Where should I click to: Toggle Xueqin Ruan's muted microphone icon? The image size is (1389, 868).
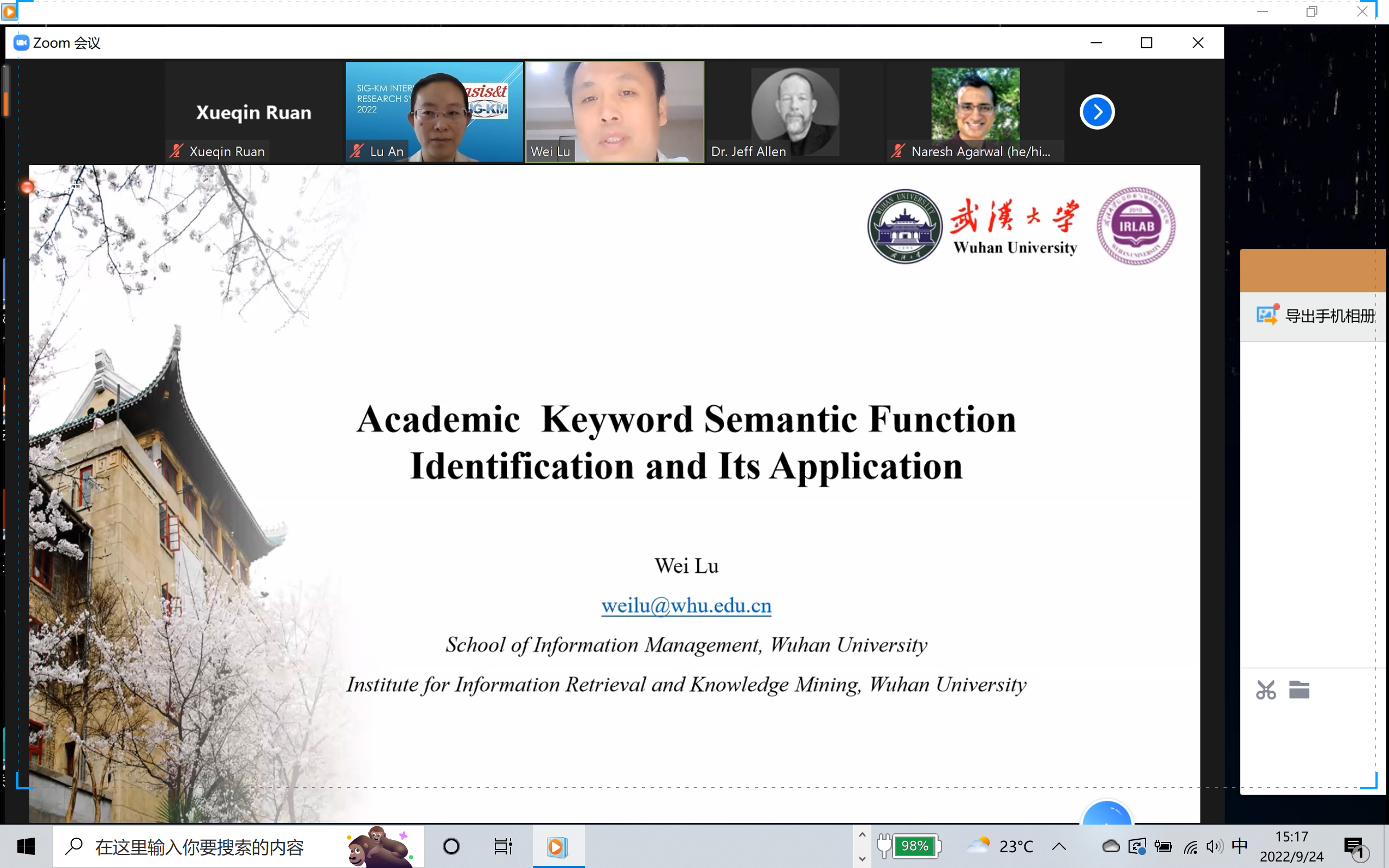coord(176,151)
